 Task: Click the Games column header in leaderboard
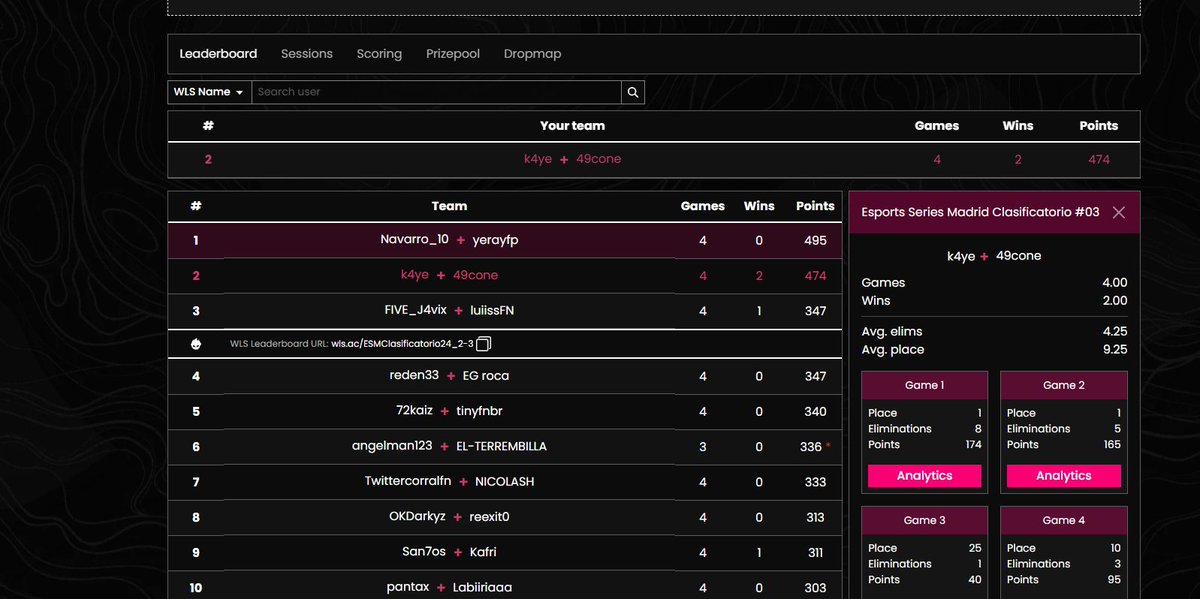pyautogui.click(x=703, y=206)
